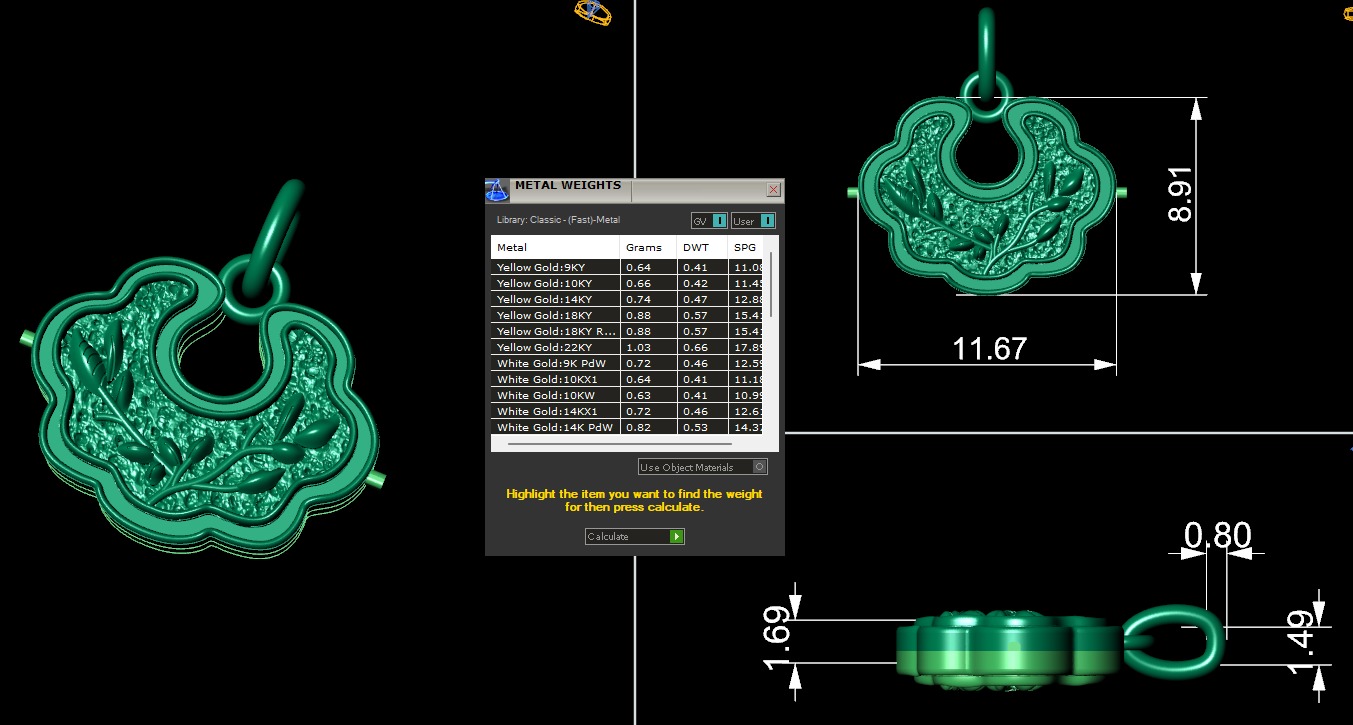The height and width of the screenshot is (725, 1353).
Task: Click the 8.91 height dimension label
Action: pyautogui.click(x=1180, y=194)
